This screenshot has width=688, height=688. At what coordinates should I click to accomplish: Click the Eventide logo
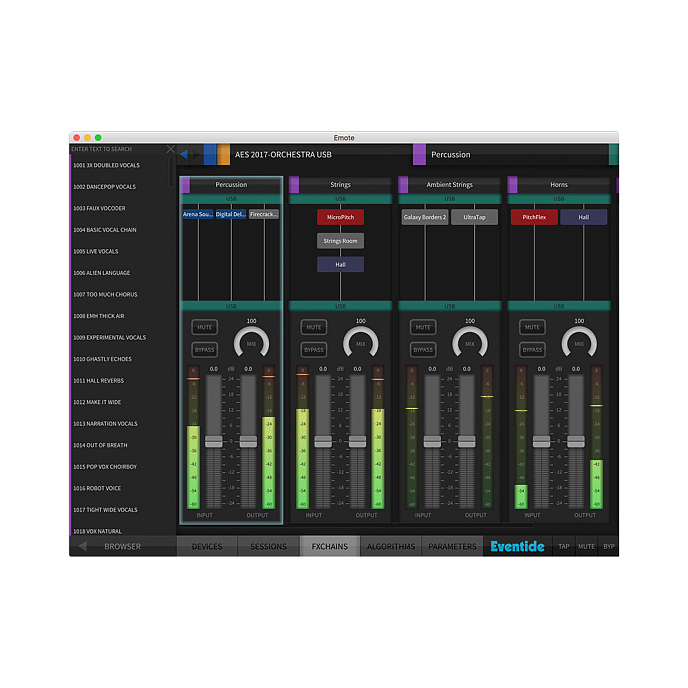pyautogui.click(x=517, y=546)
